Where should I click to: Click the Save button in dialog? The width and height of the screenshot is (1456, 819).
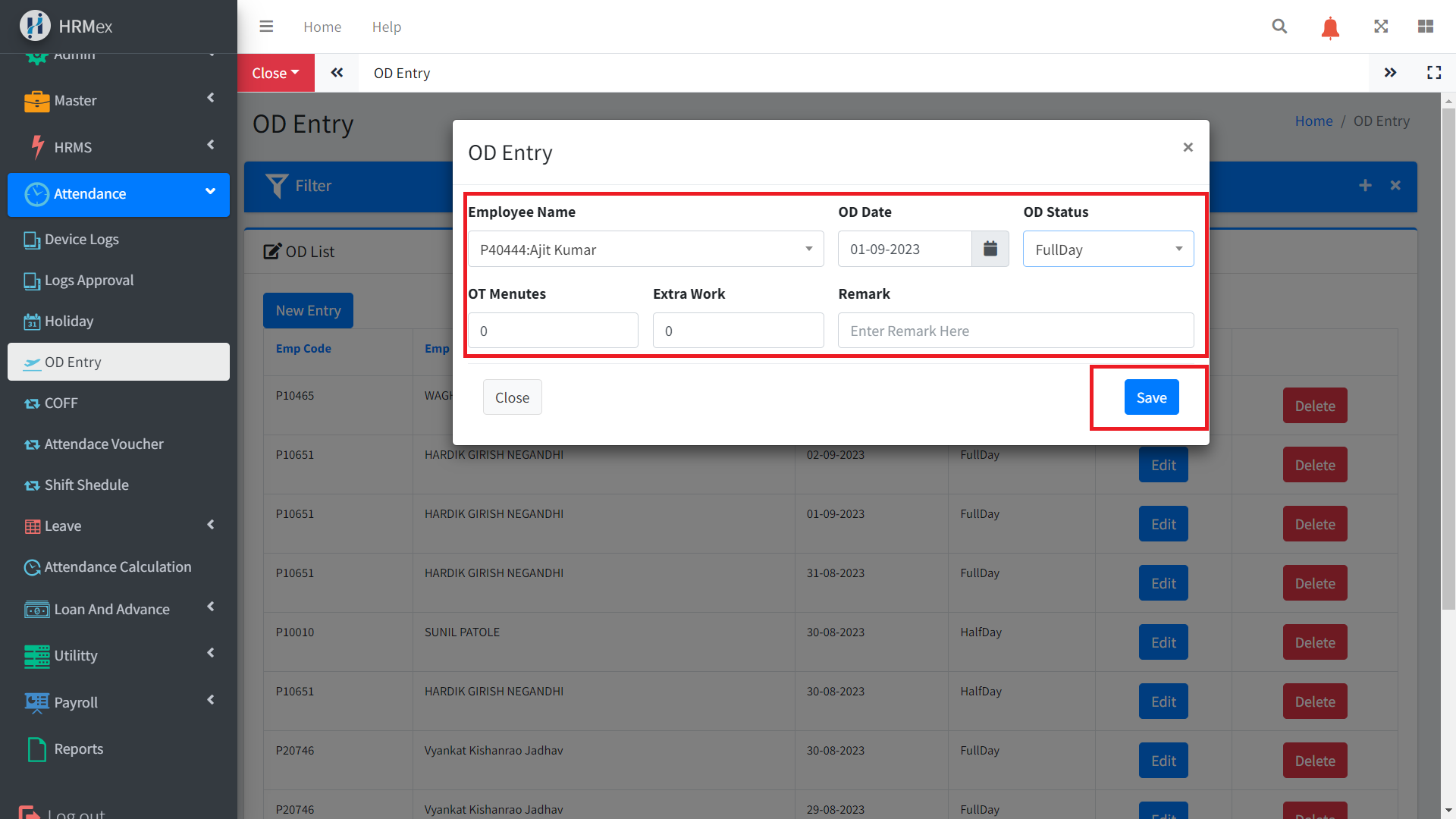tap(1150, 397)
